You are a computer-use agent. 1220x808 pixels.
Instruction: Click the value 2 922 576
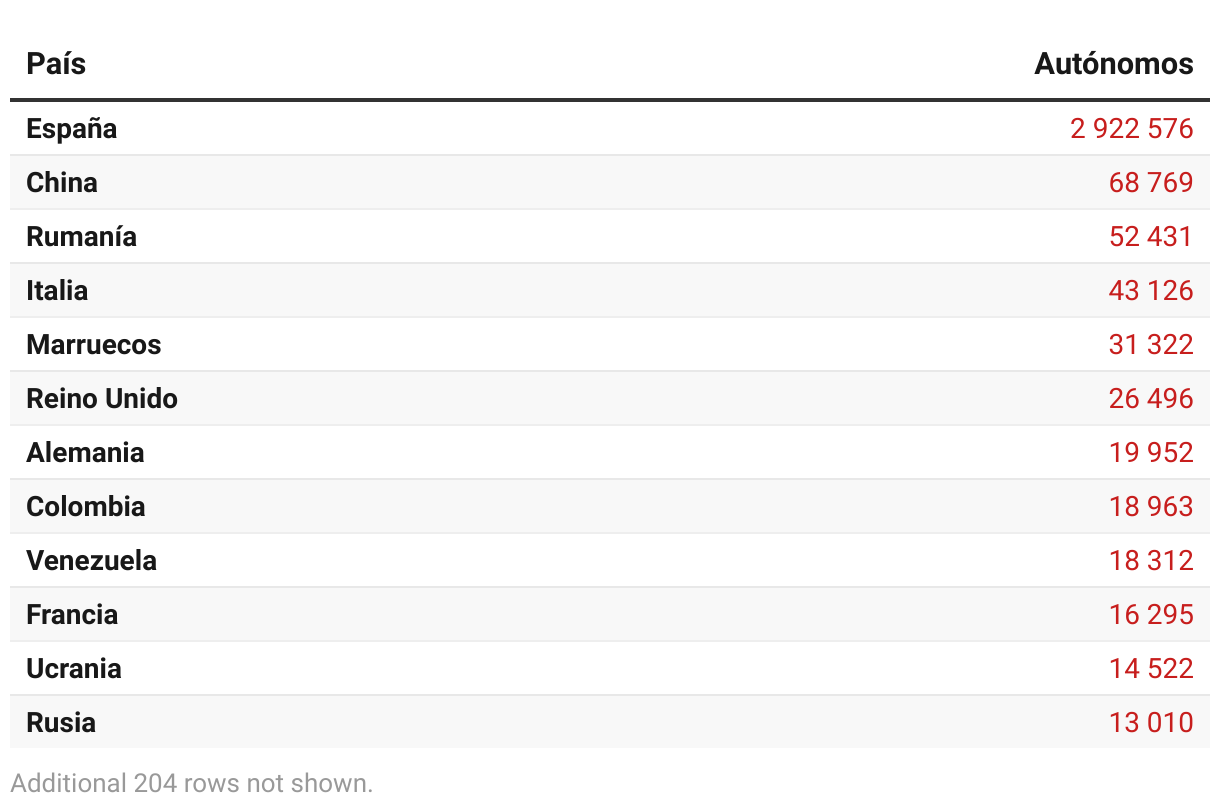tap(1132, 129)
